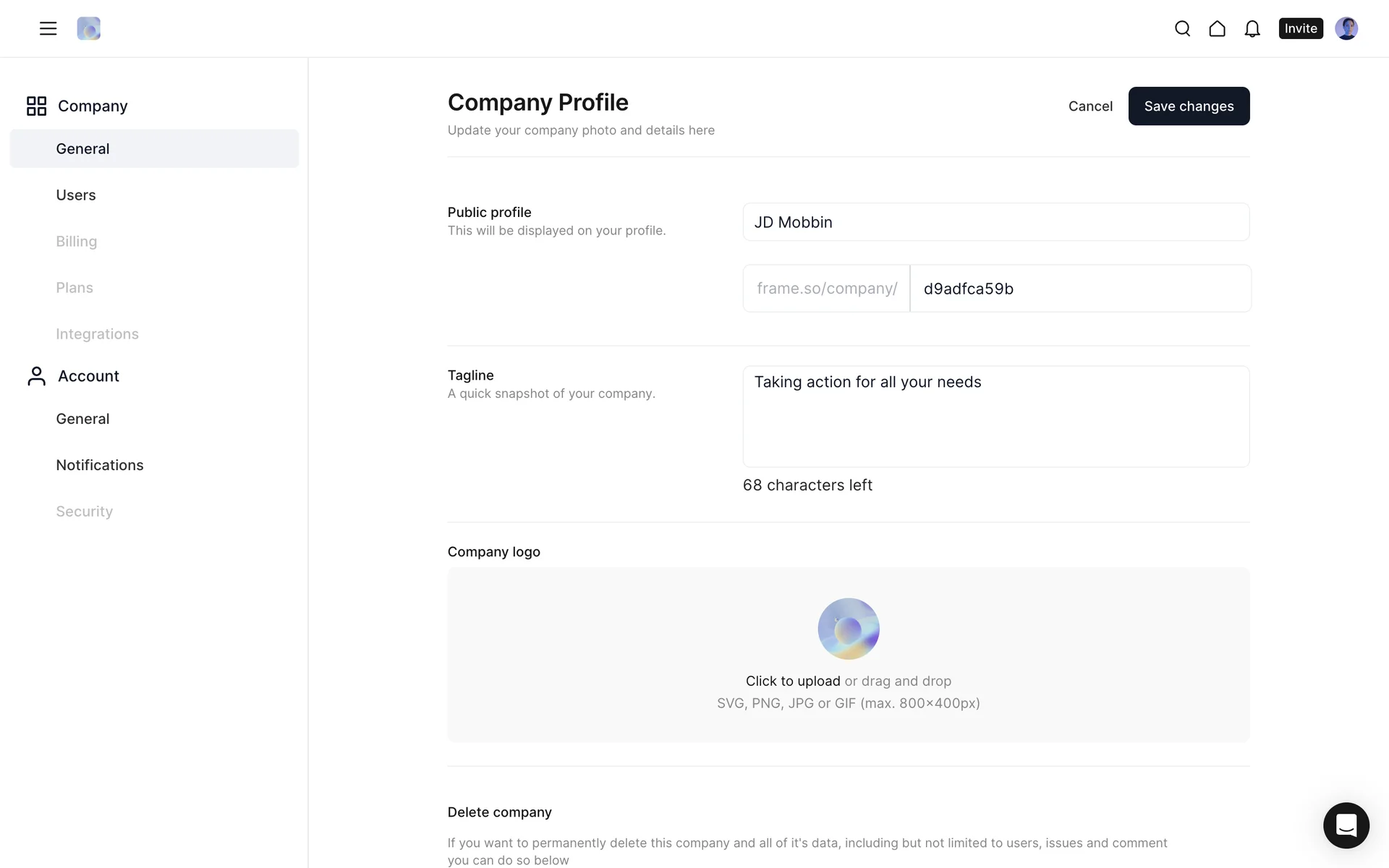Open Notifications under Account
The image size is (1389, 868).
pyautogui.click(x=100, y=465)
